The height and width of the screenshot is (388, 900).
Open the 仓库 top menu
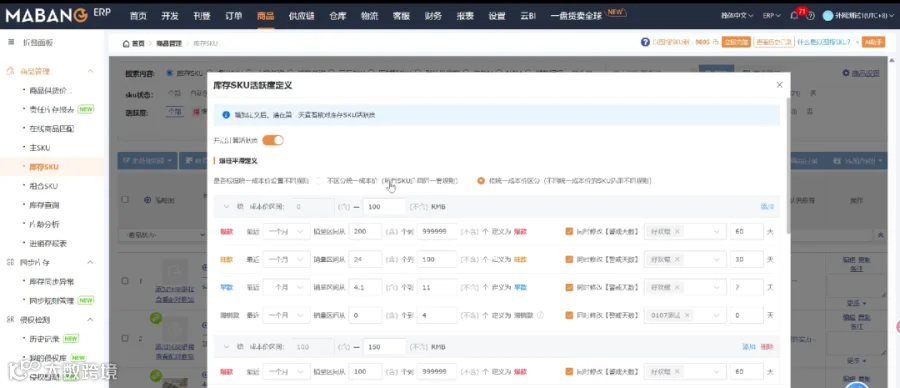tap(338, 15)
